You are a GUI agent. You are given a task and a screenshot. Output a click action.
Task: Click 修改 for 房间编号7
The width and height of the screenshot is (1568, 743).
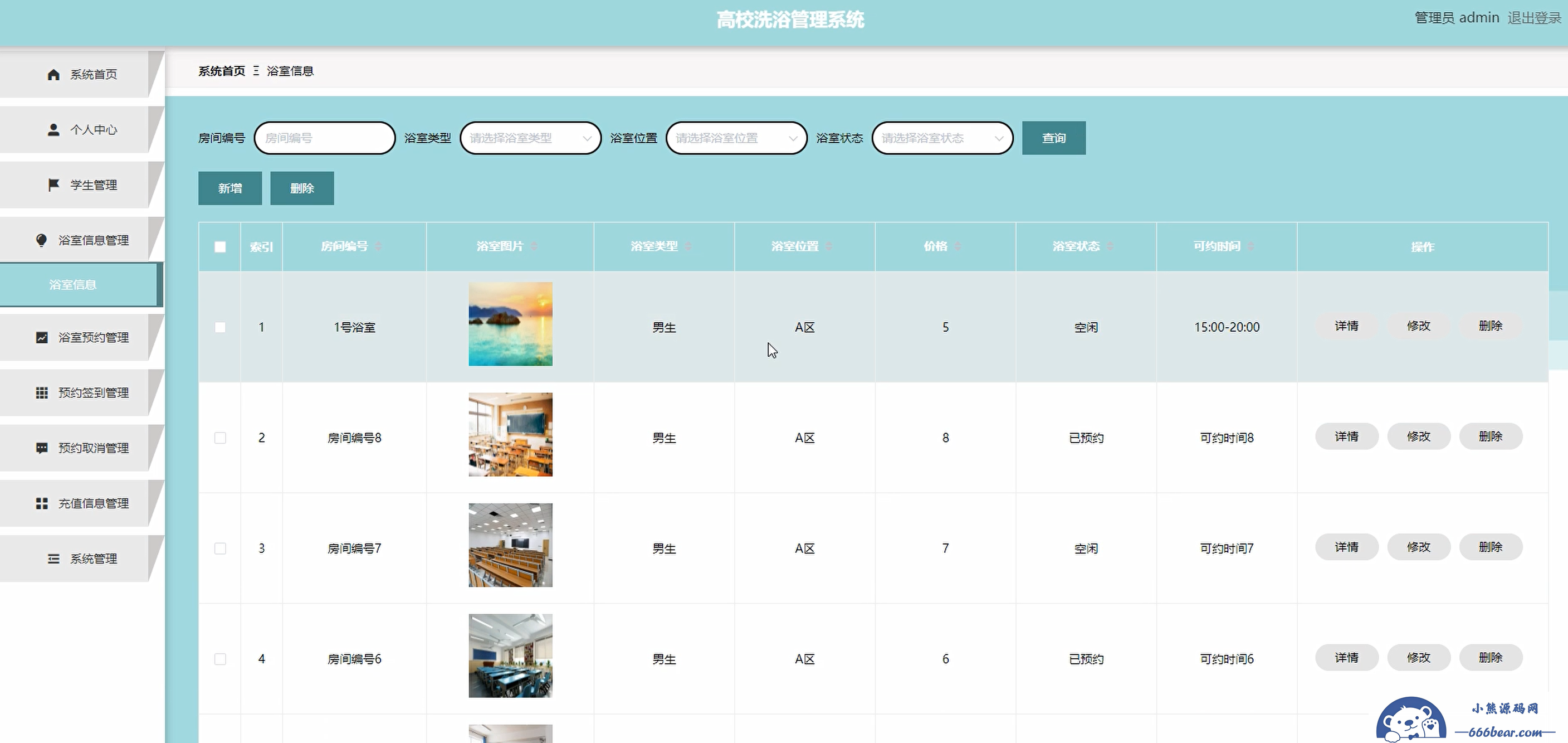coord(1418,547)
